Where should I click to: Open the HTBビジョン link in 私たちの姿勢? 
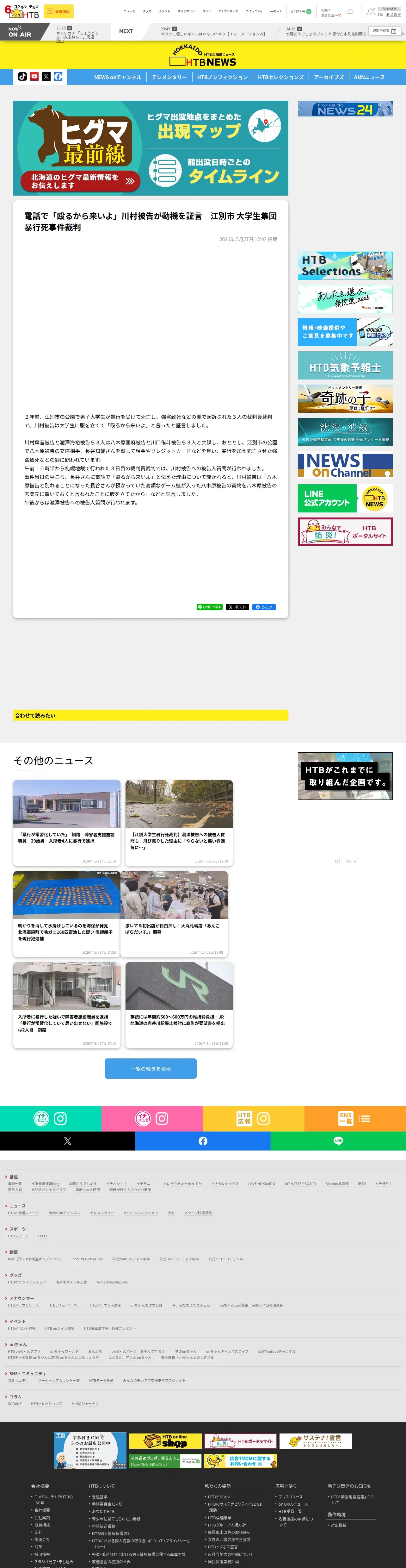(x=219, y=1496)
